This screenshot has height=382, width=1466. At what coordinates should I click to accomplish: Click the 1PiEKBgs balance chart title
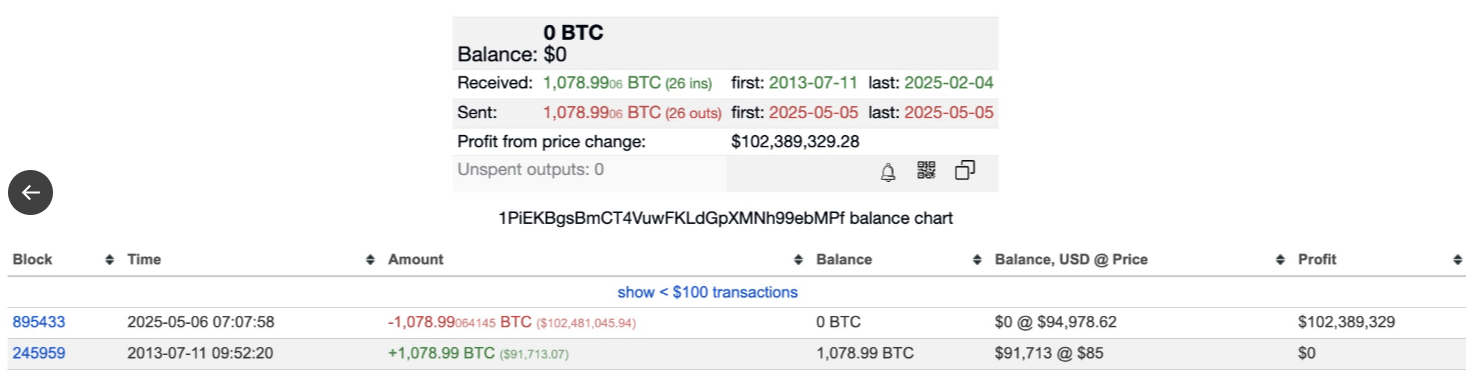pos(726,218)
